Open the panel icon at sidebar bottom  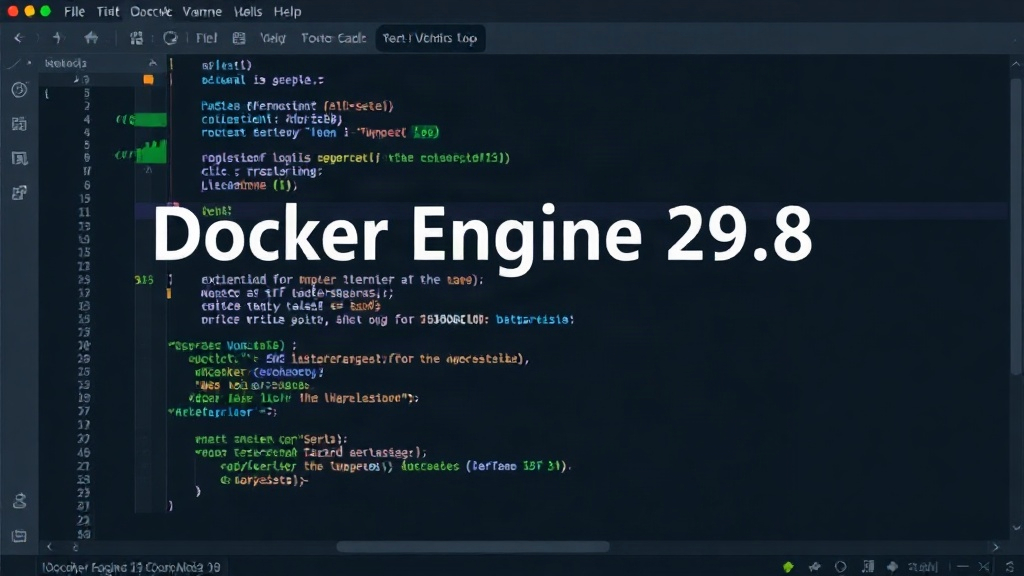20,536
